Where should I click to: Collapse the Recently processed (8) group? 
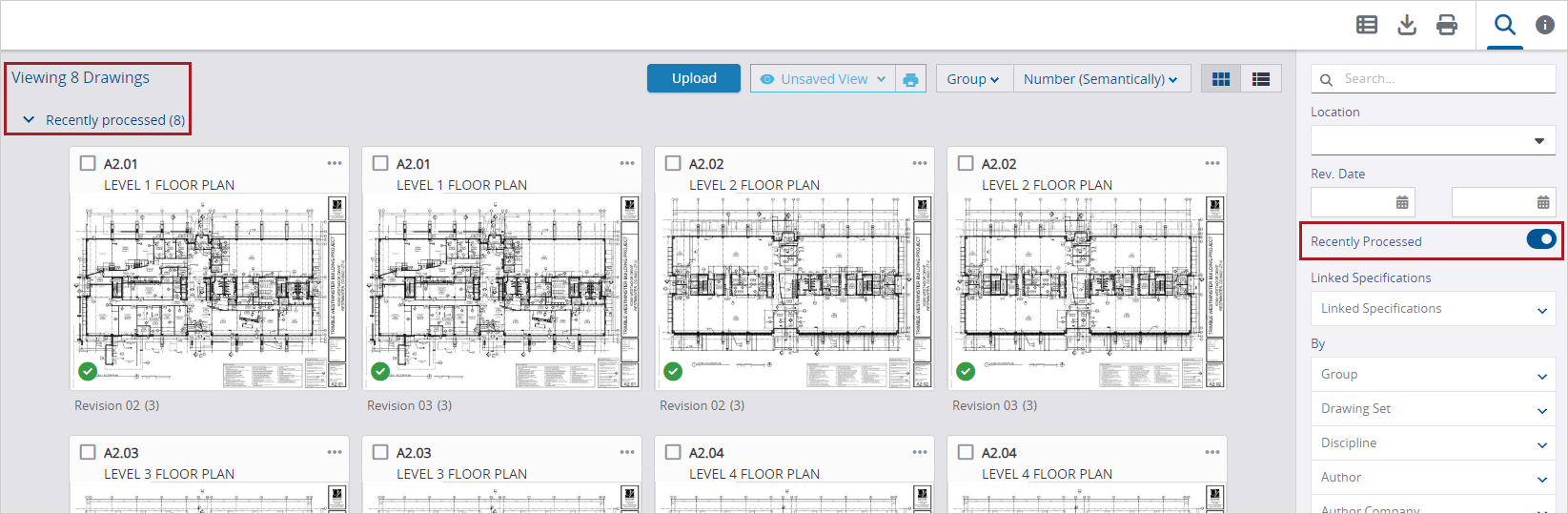(x=29, y=120)
